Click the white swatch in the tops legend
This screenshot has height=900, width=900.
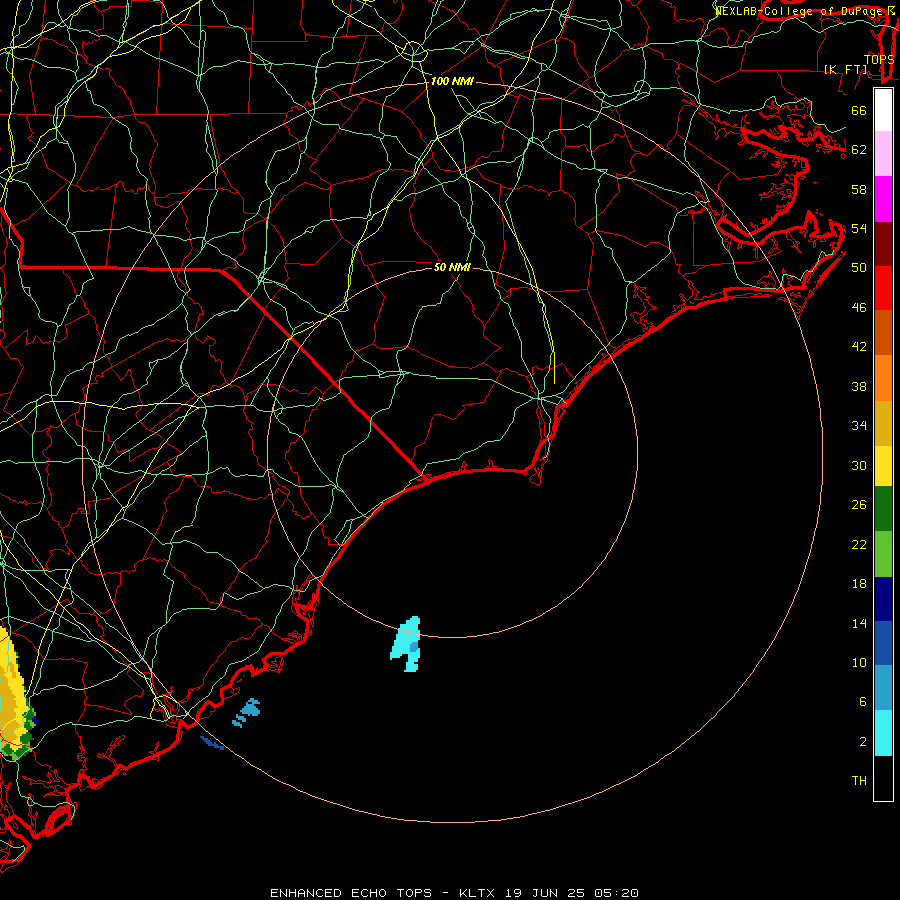883,110
